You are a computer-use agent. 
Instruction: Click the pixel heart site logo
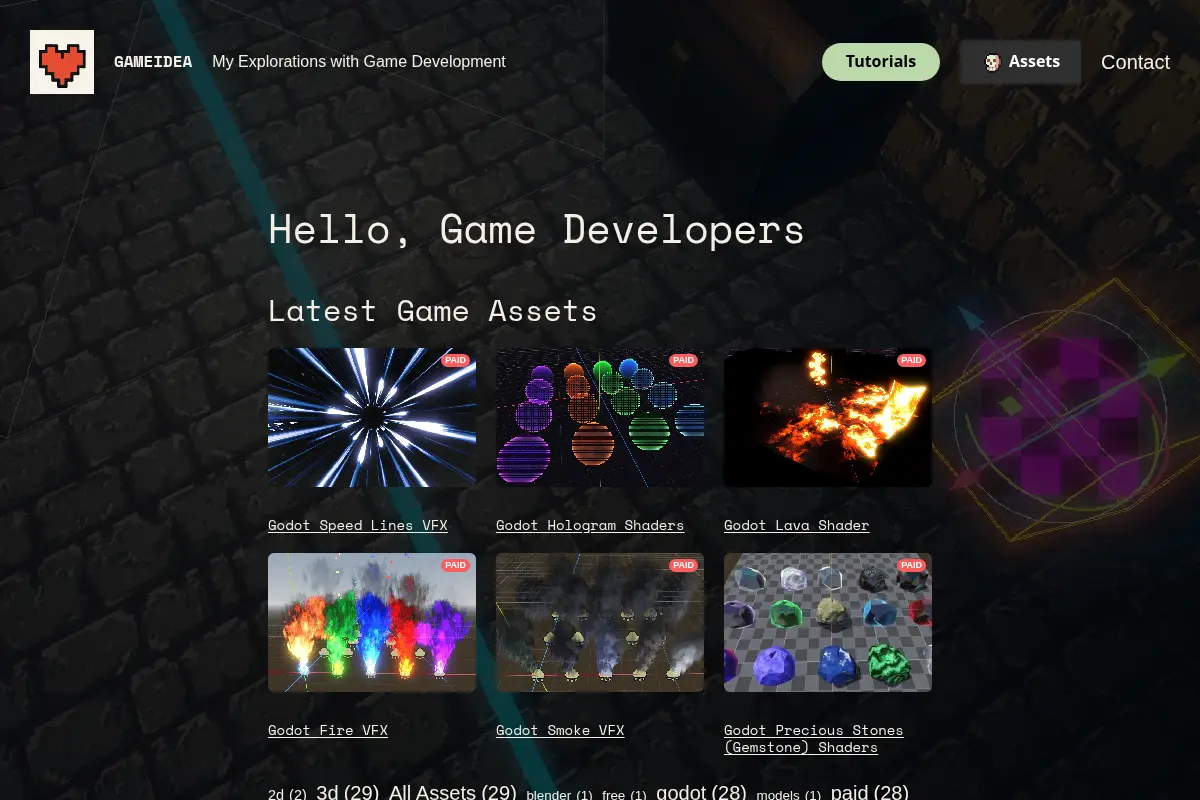click(62, 62)
